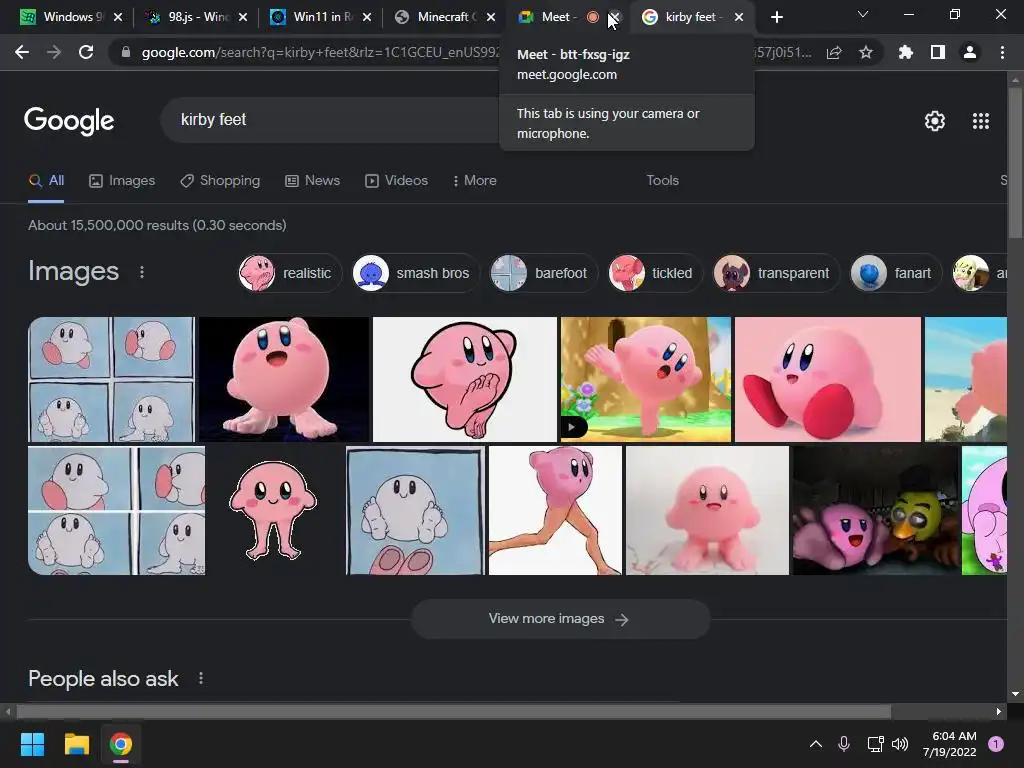Click the horizontal page scrollbar
The width and height of the screenshot is (1024, 768).
[454, 711]
